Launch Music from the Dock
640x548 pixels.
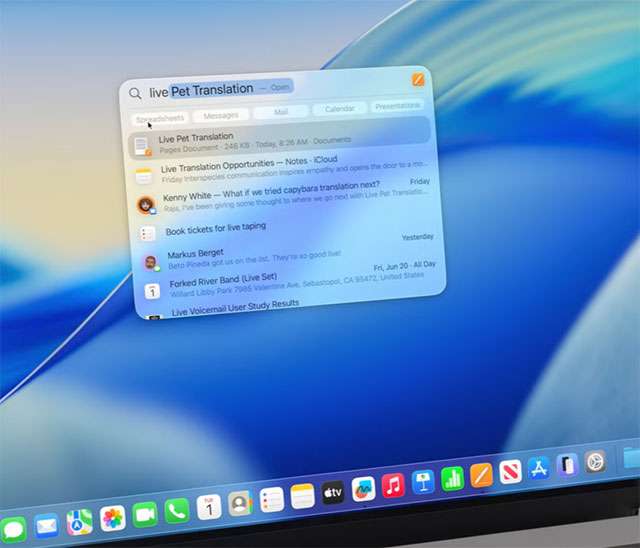coord(393,486)
